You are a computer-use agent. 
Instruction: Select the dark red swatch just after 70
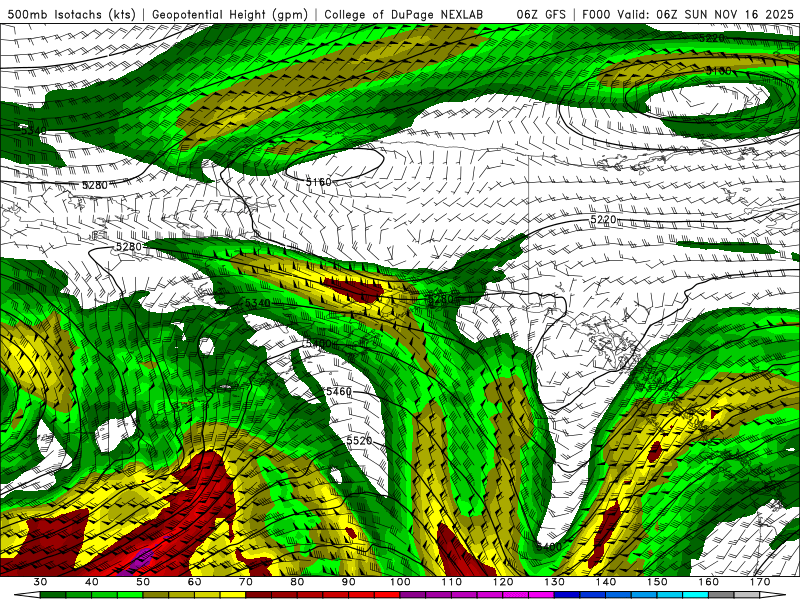259,595
